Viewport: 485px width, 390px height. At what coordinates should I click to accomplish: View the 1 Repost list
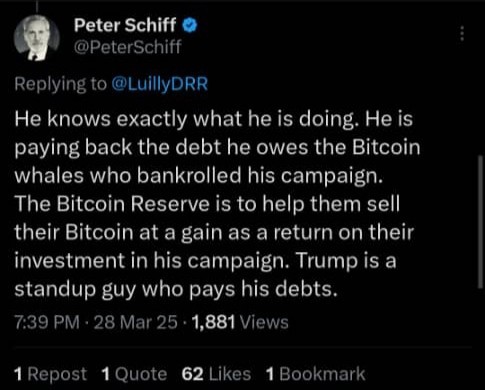[x=51, y=374]
